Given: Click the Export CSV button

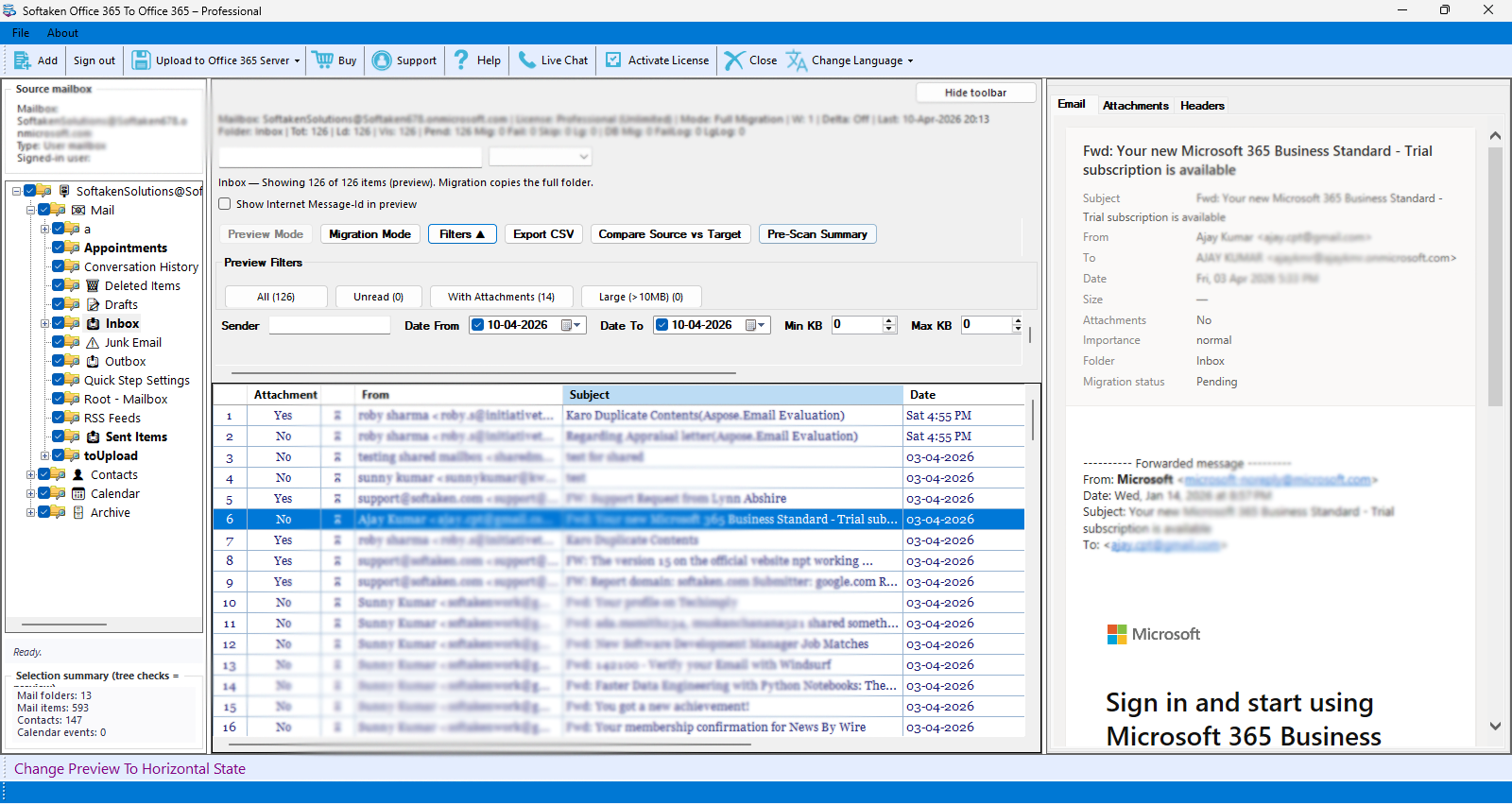Looking at the screenshot, I should [543, 234].
